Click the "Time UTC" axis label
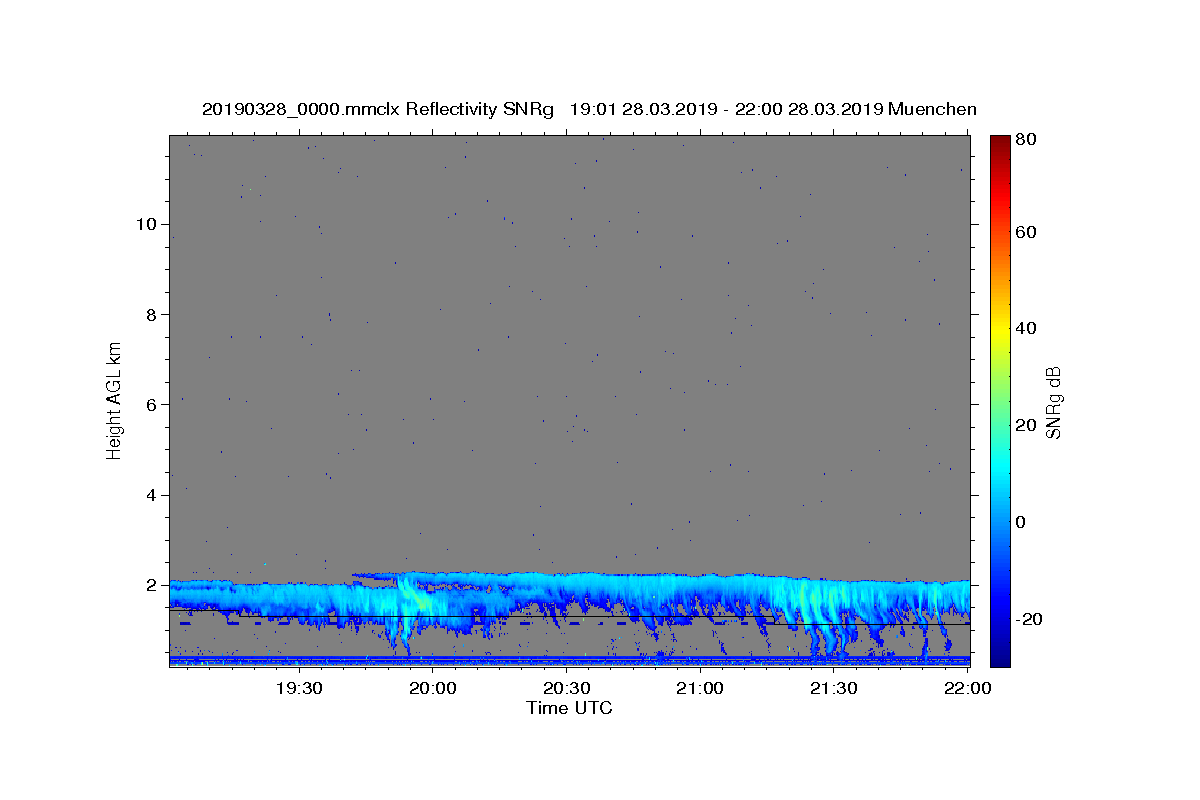Image resolution: width=1200 pixels, height=800 pixels. coord(569,708)
